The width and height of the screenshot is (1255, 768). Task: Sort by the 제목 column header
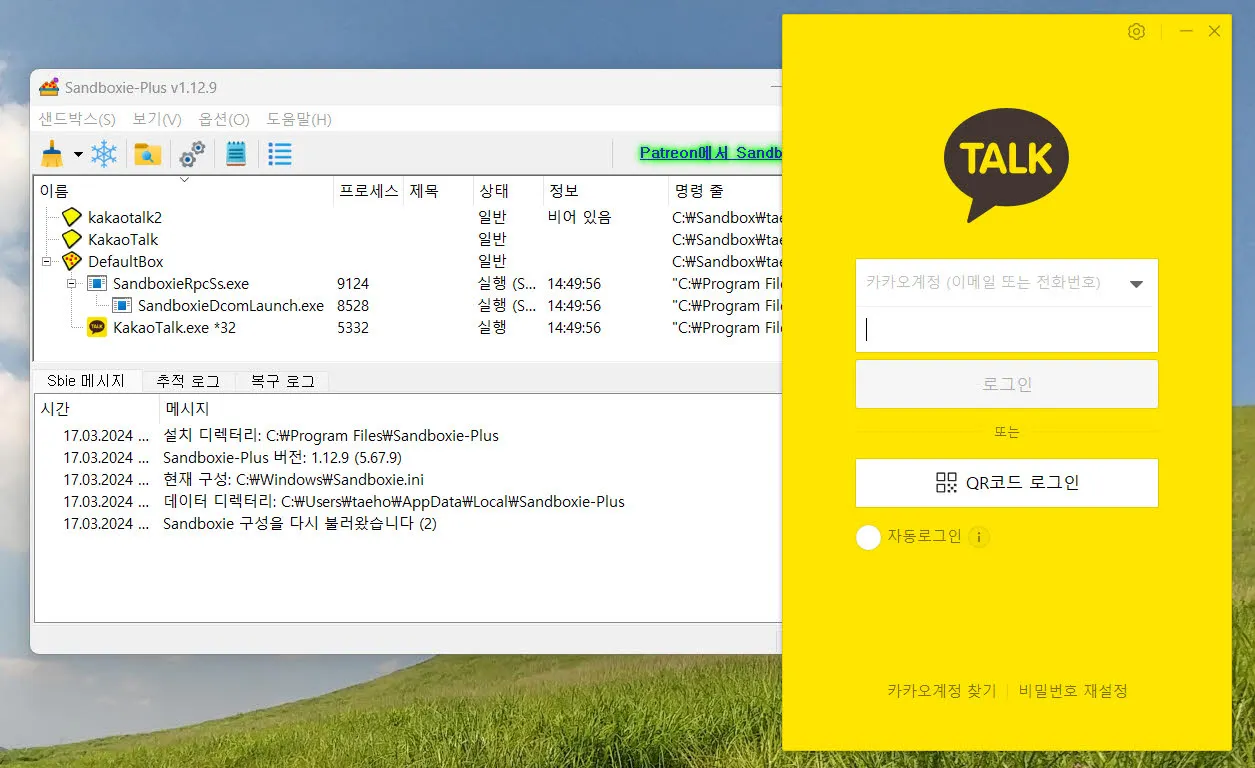(x=438, y=191)
